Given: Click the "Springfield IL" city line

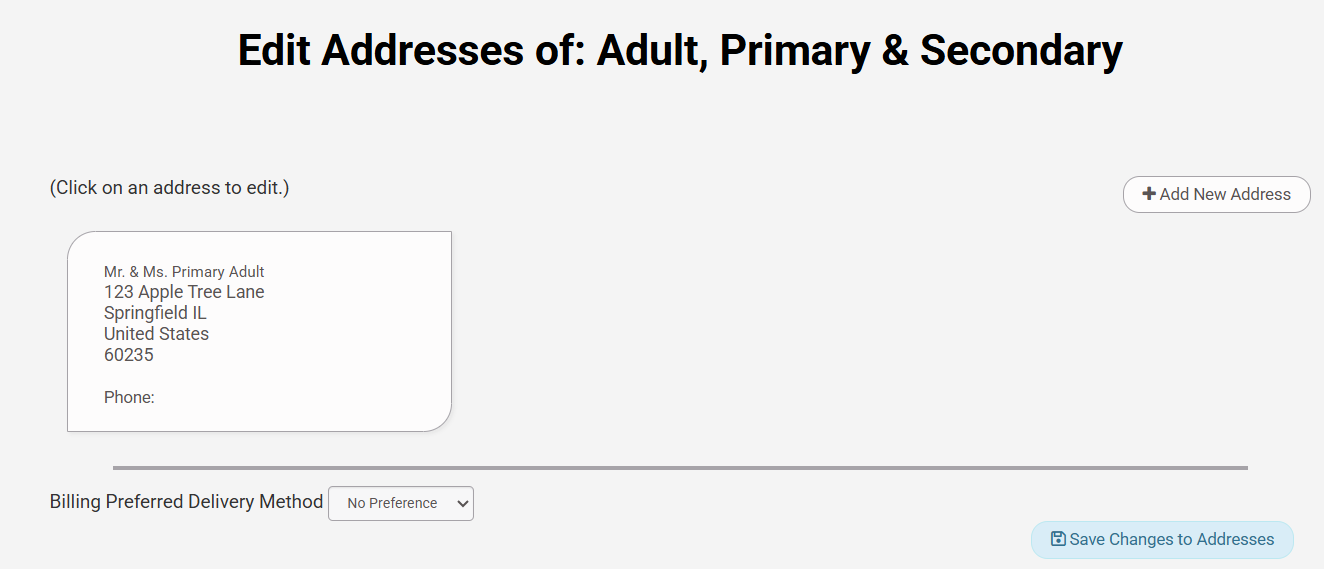Looking at the screenshot, I should (x=155, y=313).
